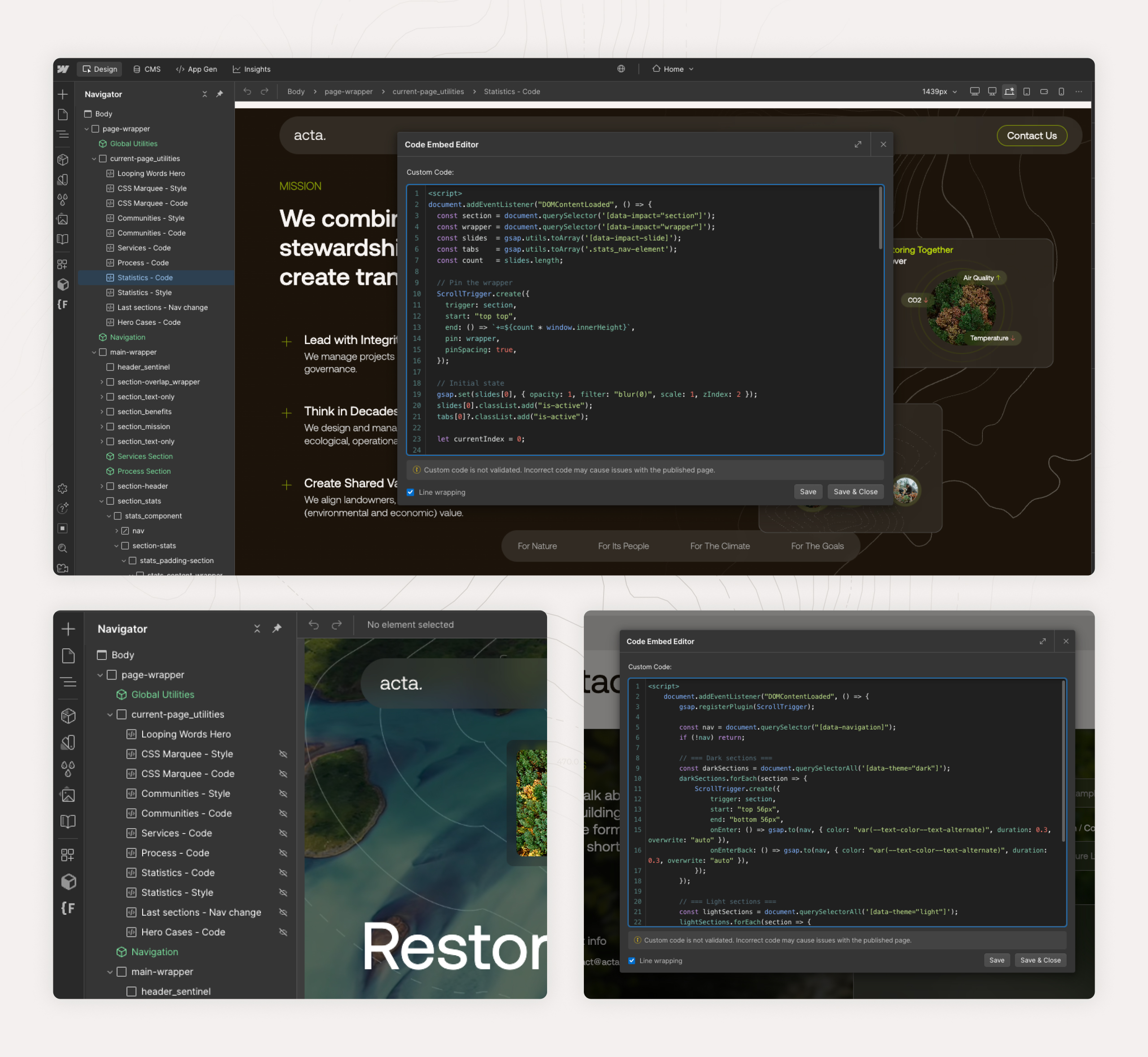Image resolution: width=1148 pixels, height=1057 pixels.
Task: Open project settings via the gear icon
Action: 63,489
